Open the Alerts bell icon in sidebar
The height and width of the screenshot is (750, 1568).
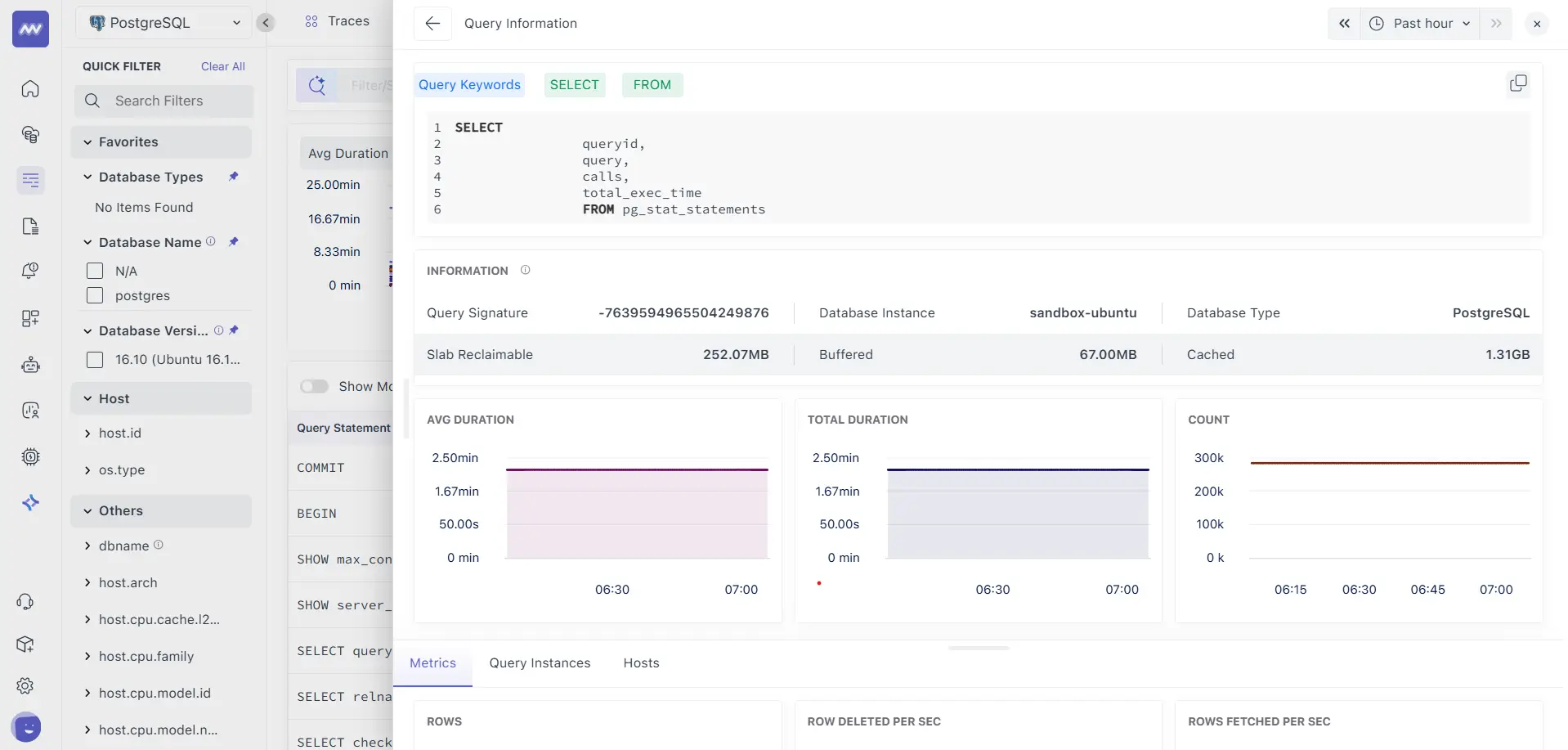click(30, 271)
